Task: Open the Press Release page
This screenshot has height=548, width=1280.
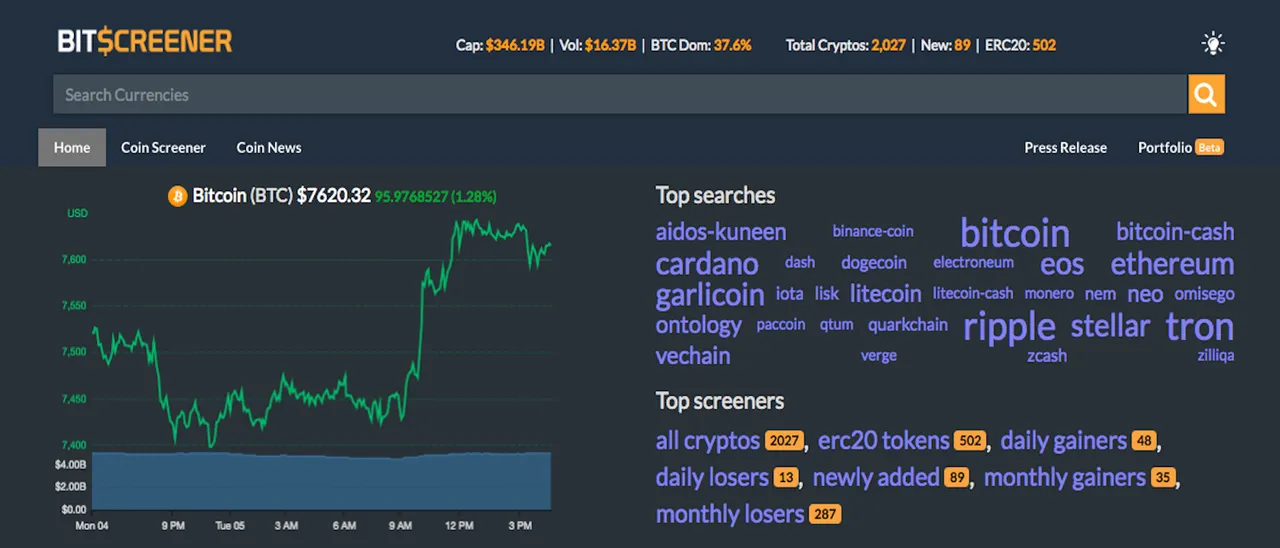Action: tap(1065, 147)
